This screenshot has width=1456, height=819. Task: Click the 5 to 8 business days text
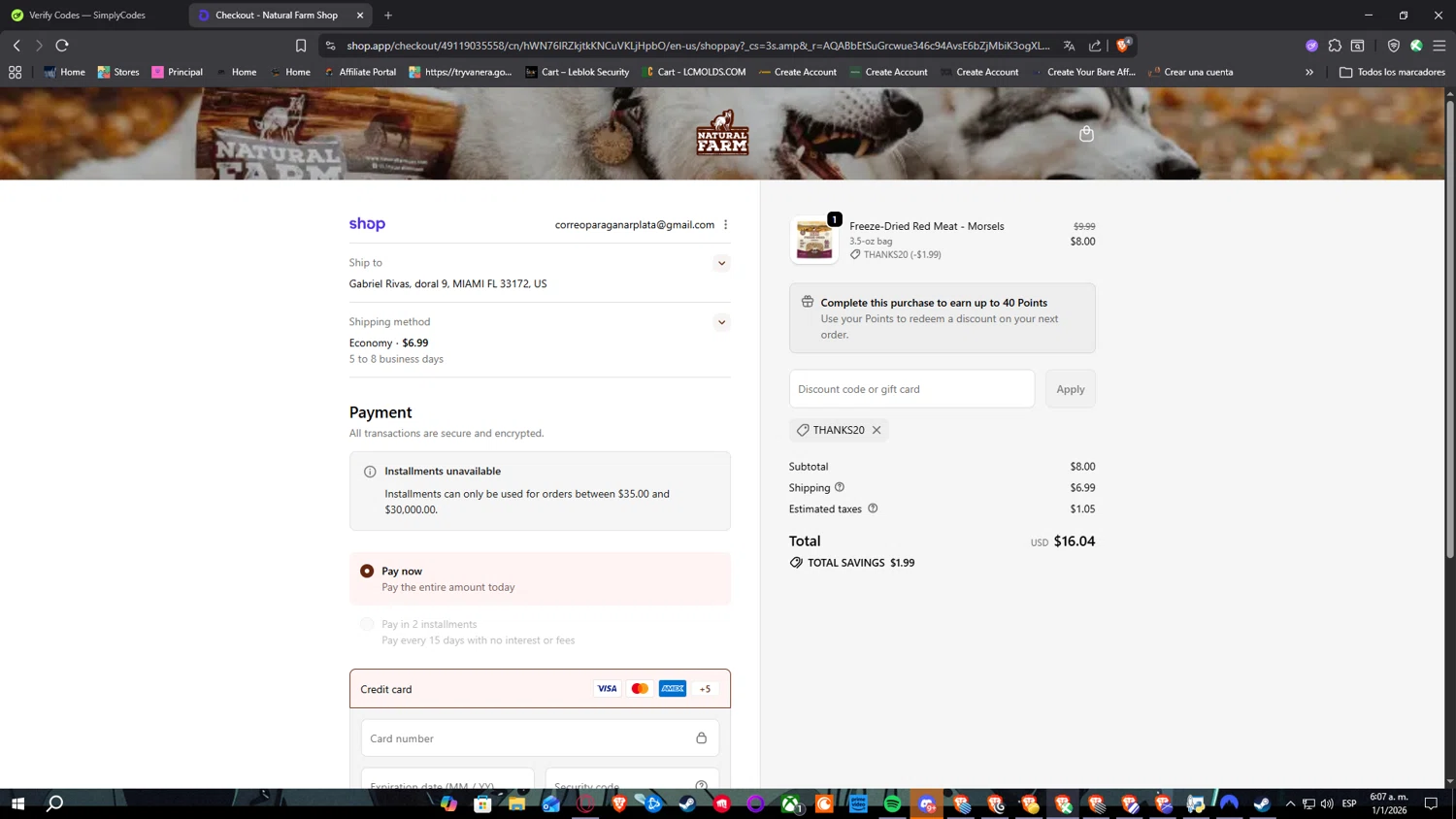tap(396, 359)
